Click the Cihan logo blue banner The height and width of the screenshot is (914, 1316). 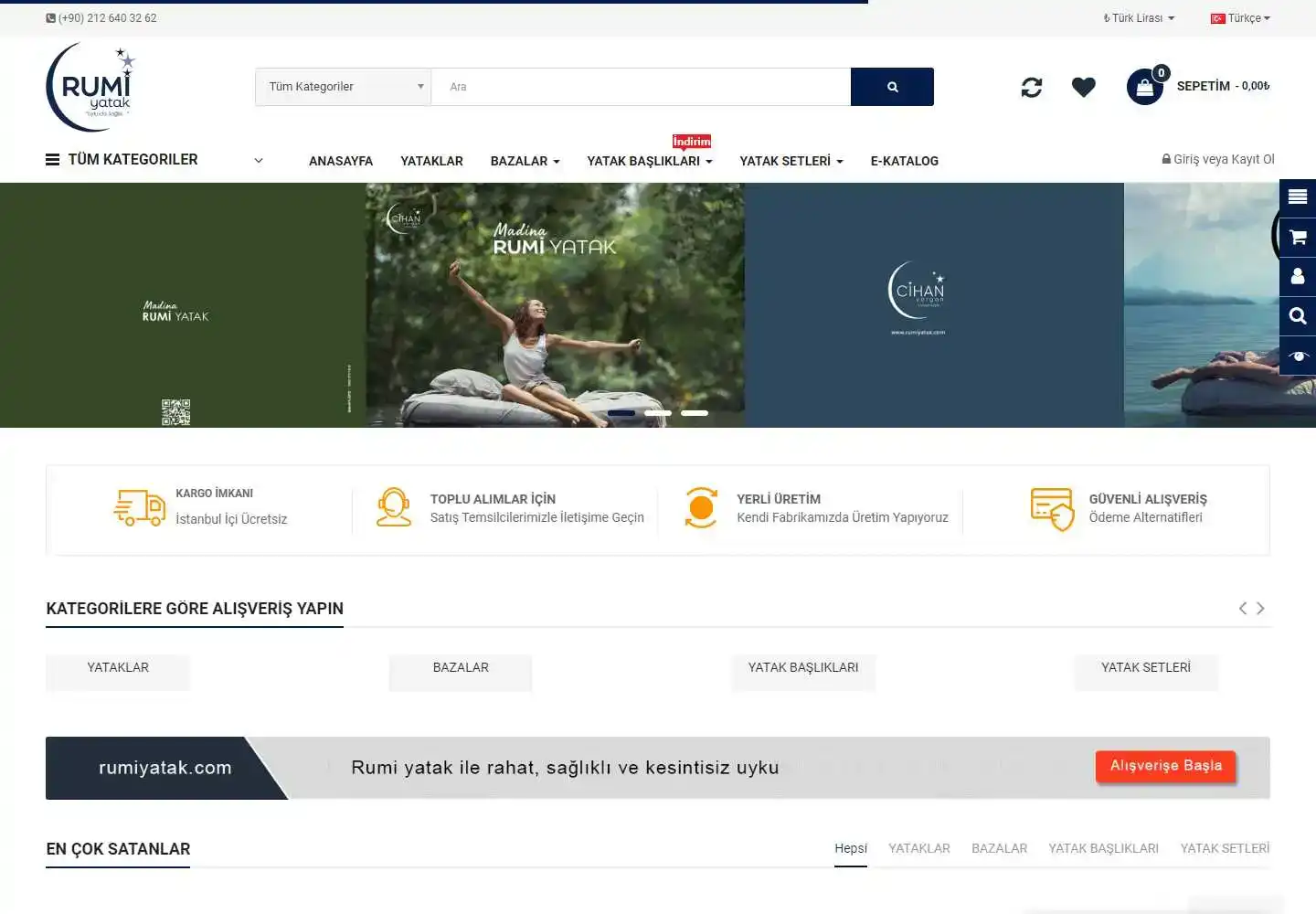point(934,305)
